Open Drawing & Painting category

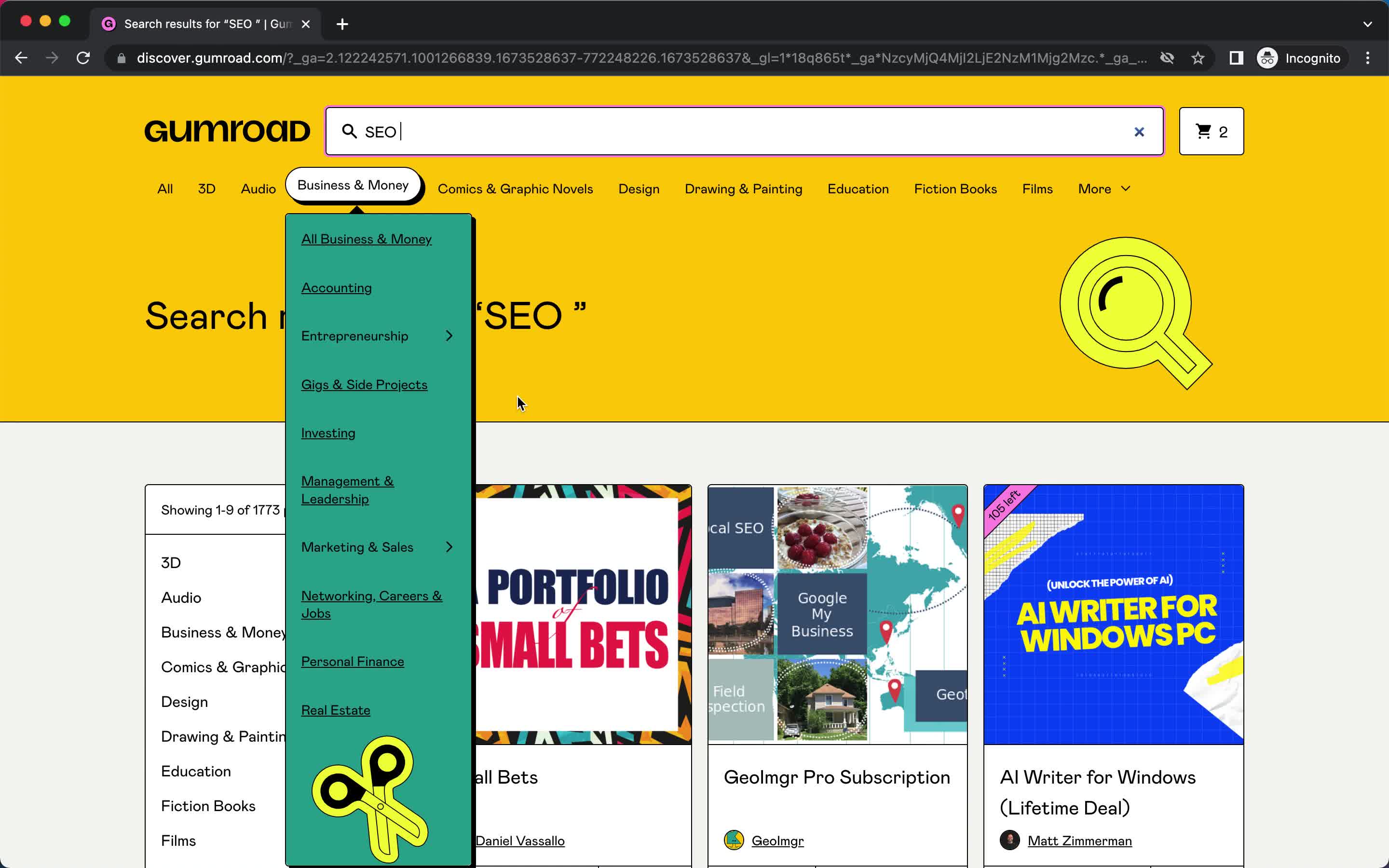(743, 189)
